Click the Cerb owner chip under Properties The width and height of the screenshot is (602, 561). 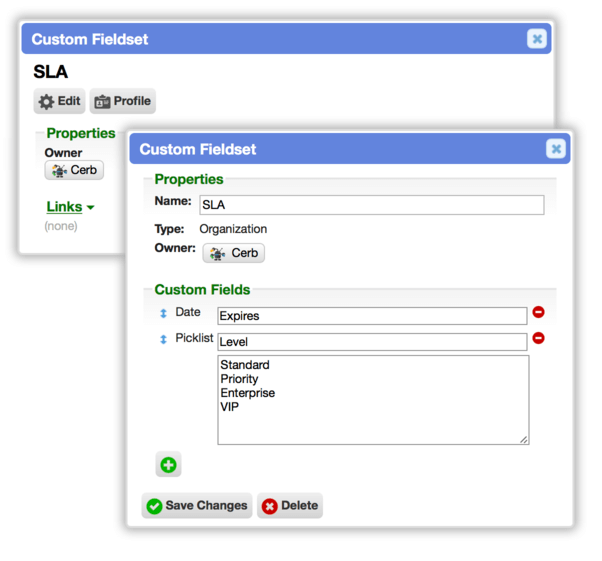pyautogui.click(x=74, y=170)
